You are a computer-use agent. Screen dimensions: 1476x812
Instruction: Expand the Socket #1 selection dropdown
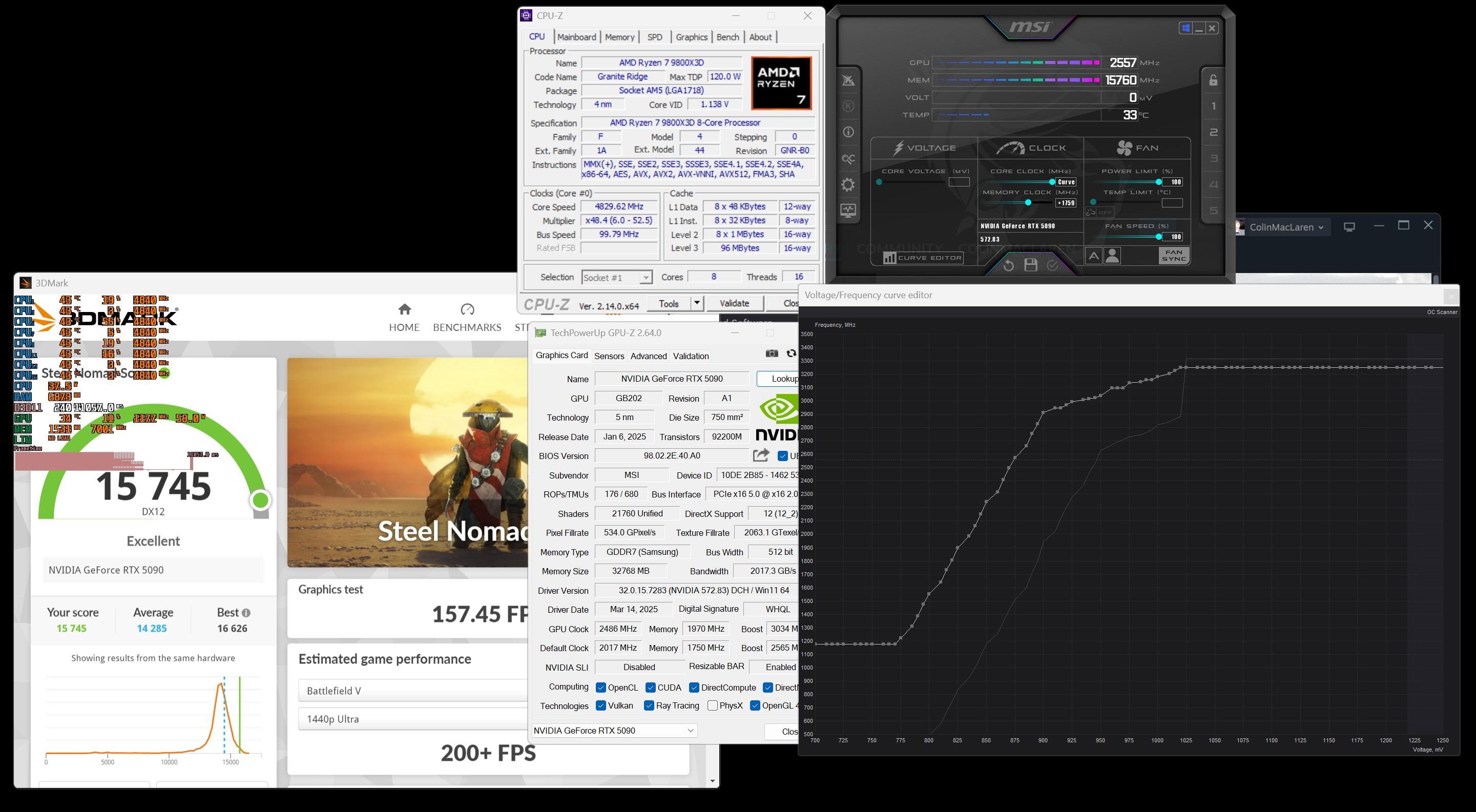[x=645, y=277]
